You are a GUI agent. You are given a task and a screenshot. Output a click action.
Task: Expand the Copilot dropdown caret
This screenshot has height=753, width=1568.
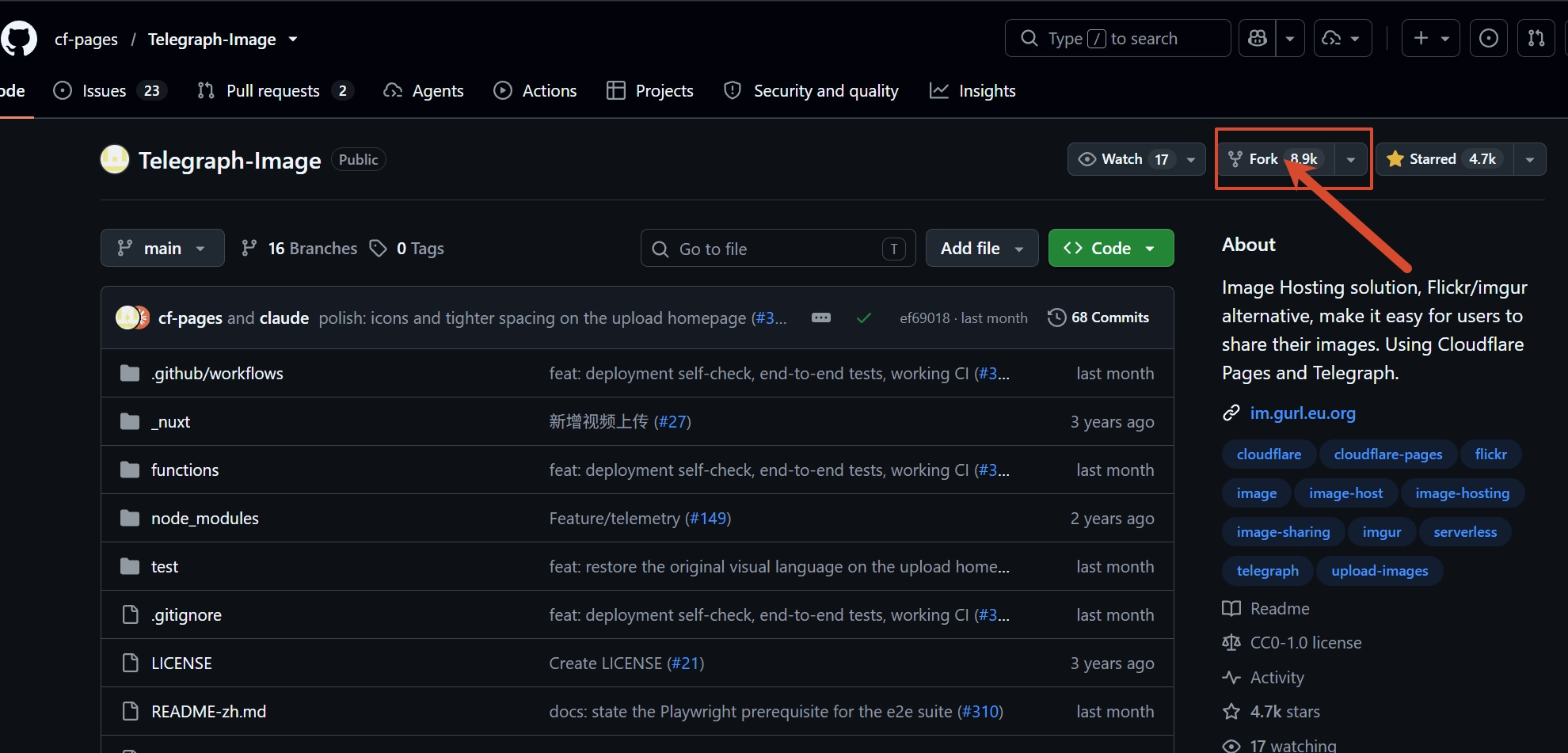pyautogui.click(x=1290, y=38)
